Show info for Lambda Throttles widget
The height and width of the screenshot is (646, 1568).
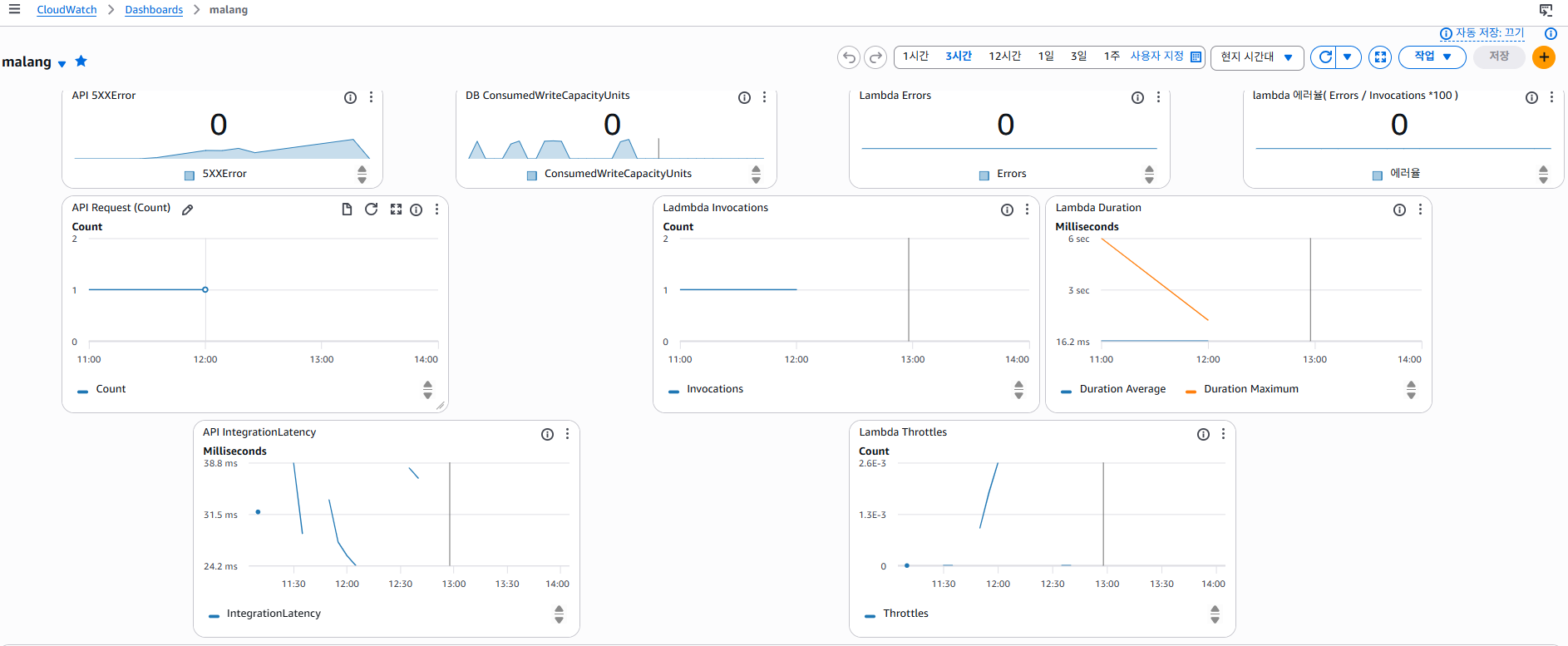coord(1203,434)
